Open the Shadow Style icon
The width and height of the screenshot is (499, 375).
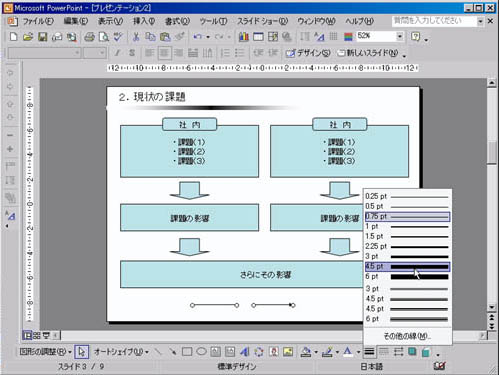pyautogui.click(x=412, y=351)
